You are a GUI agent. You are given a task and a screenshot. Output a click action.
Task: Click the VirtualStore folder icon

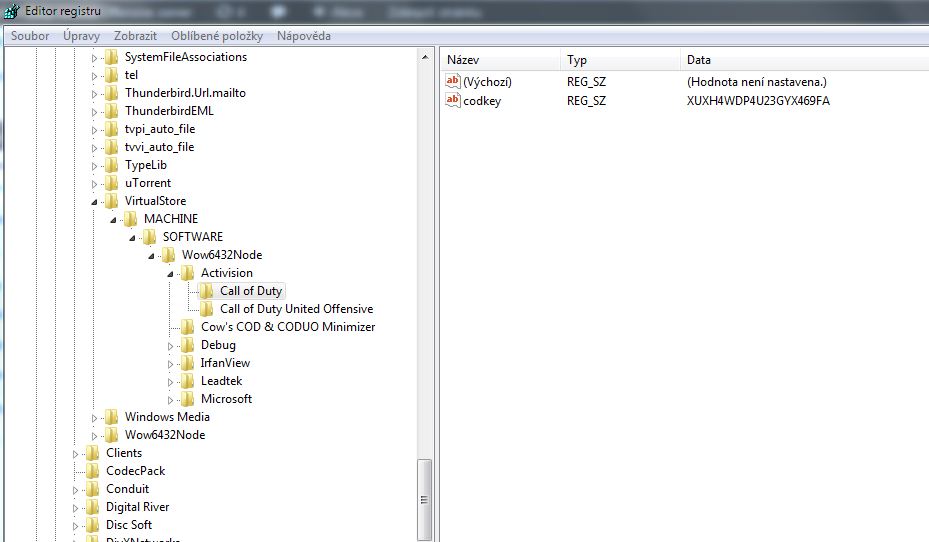111,201
